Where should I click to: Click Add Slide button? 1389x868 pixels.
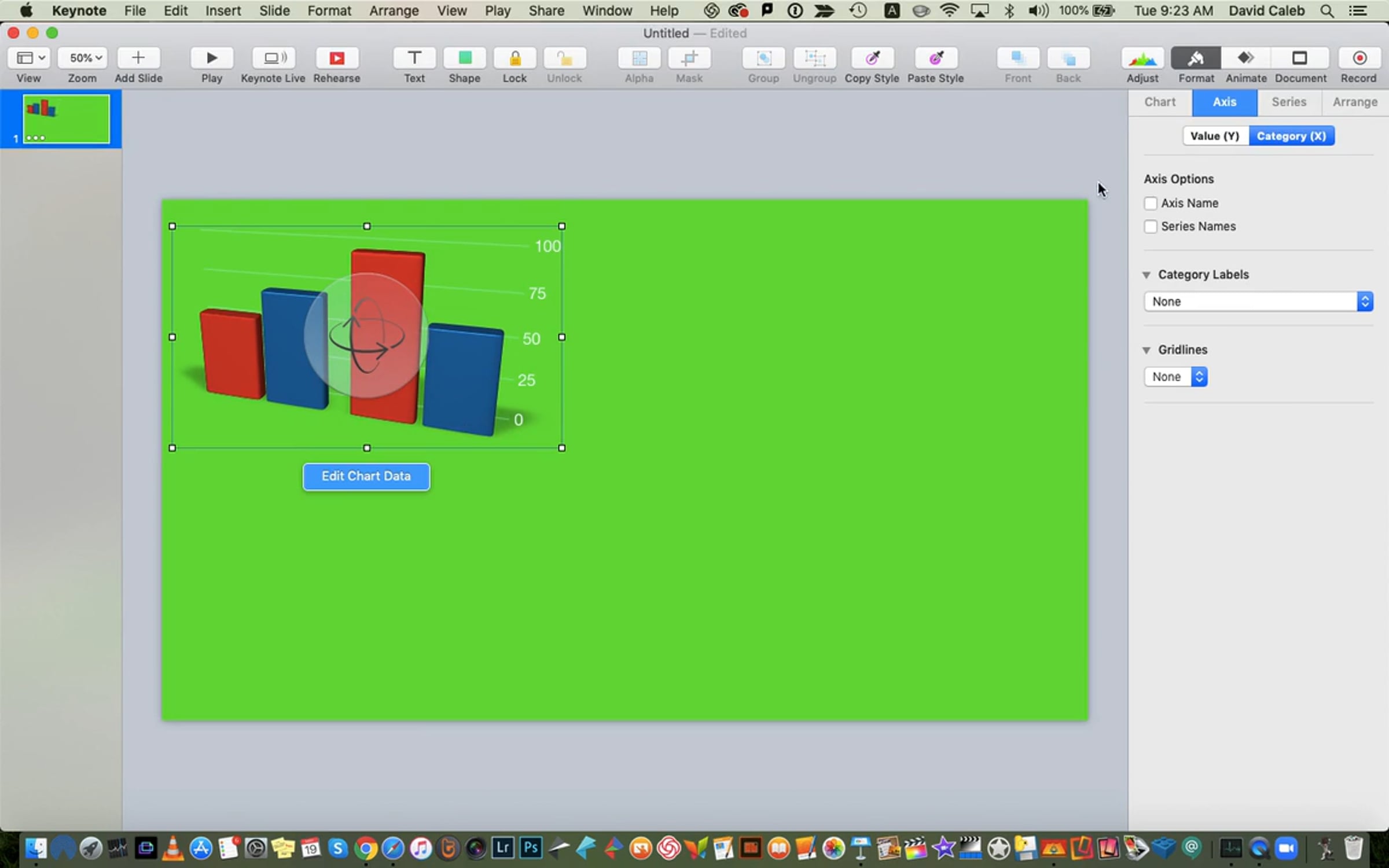pos(138,58)
